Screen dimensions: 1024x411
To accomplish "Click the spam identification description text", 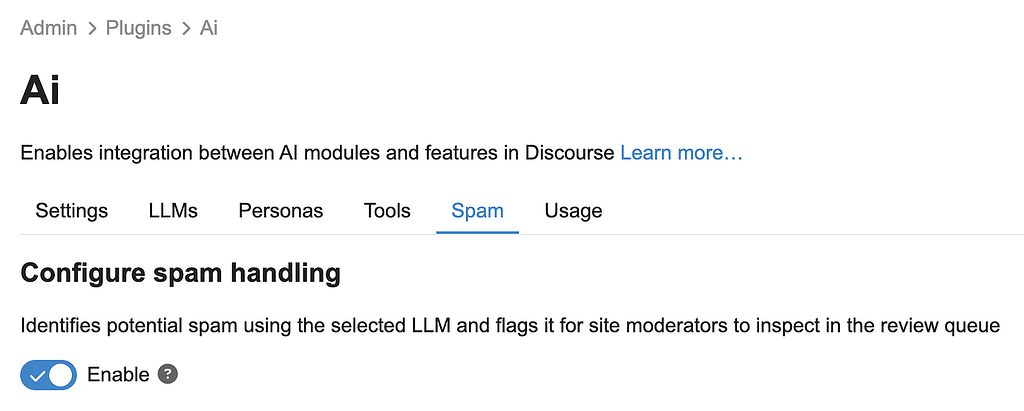I will click(x=510, y=326).
